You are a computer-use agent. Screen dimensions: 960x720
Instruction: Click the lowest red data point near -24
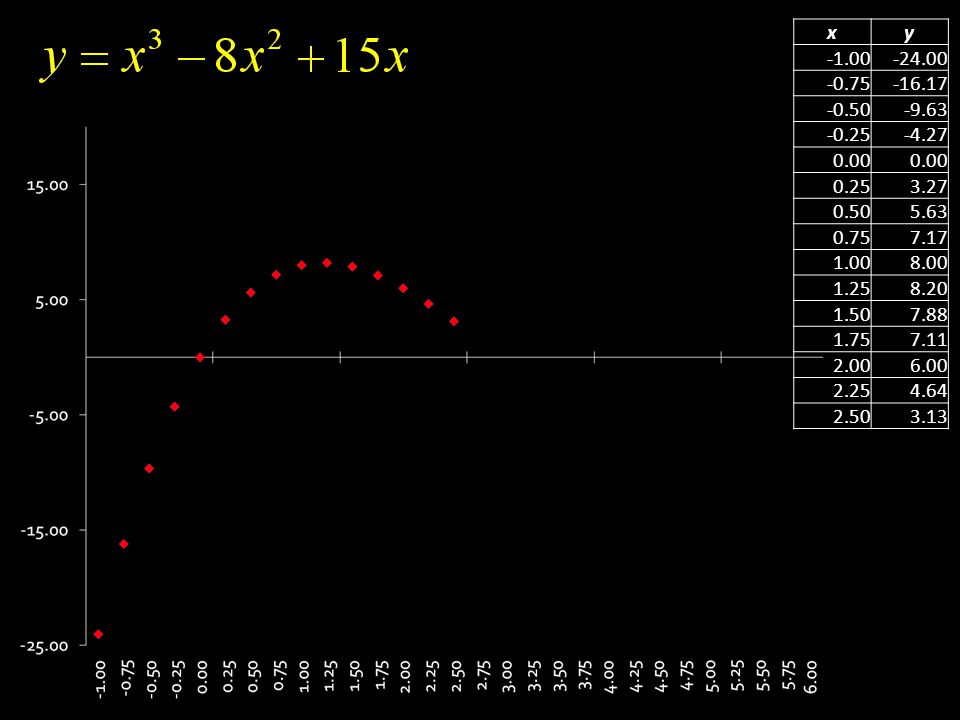(98, 634)
